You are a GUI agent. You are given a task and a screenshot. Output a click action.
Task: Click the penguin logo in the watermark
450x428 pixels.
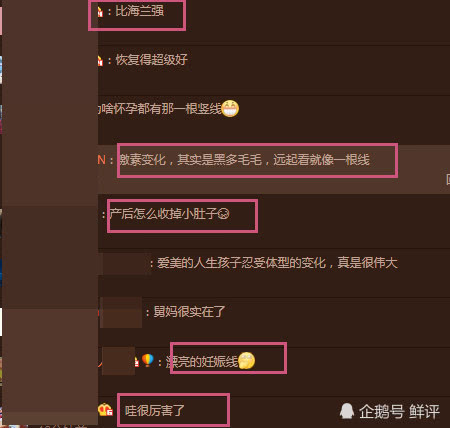(347, 411)
